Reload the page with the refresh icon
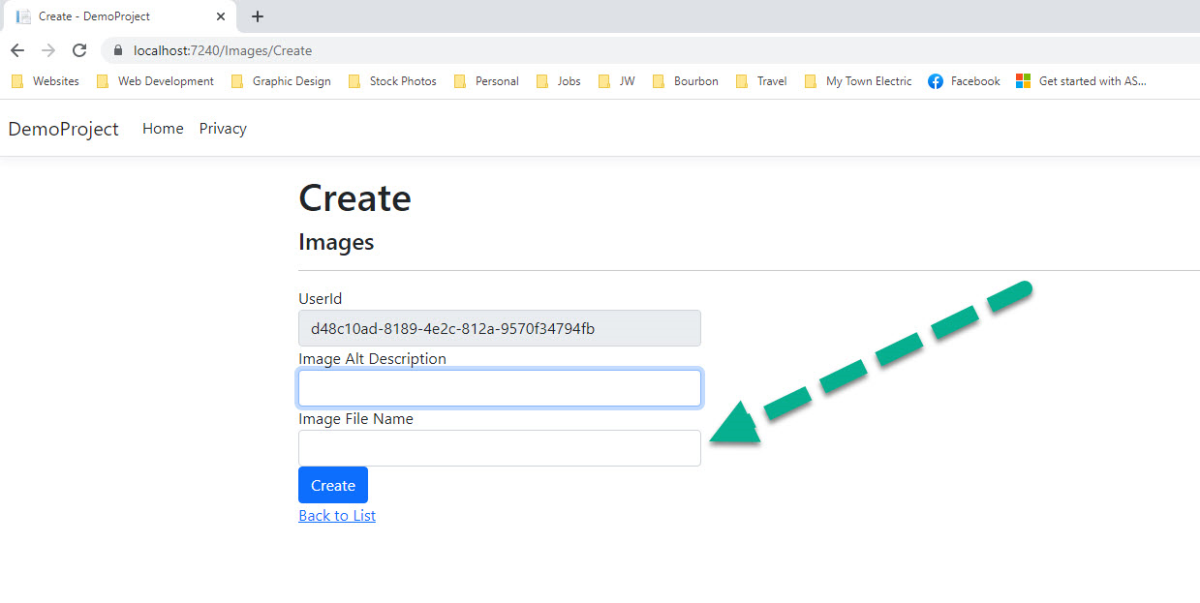Image resolution: width=1200 pixels, height=603 pixels. click(80, 50)
